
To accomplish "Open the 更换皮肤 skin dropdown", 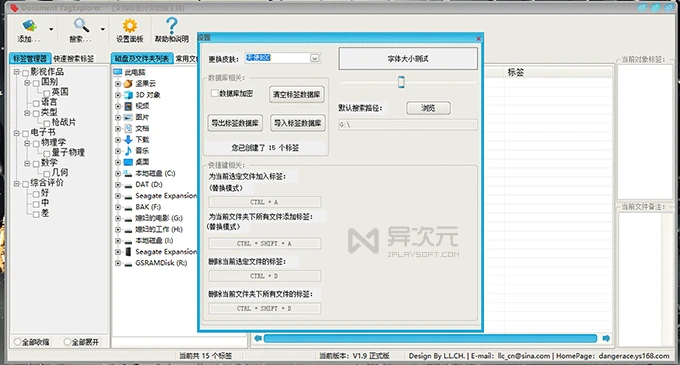I will (315, 58).
